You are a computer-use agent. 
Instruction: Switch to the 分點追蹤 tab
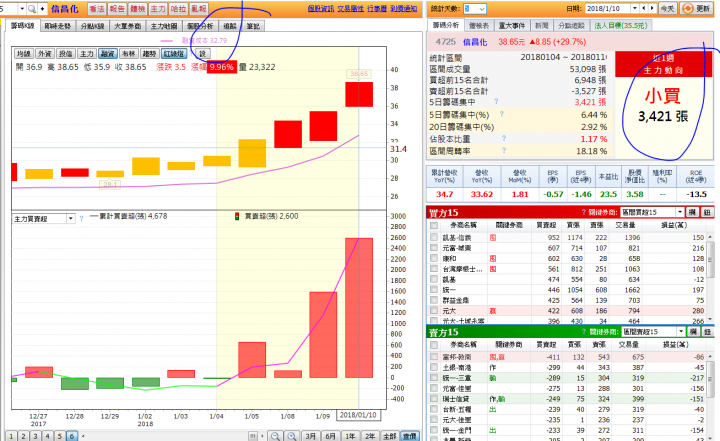click(x=571, y=26)
